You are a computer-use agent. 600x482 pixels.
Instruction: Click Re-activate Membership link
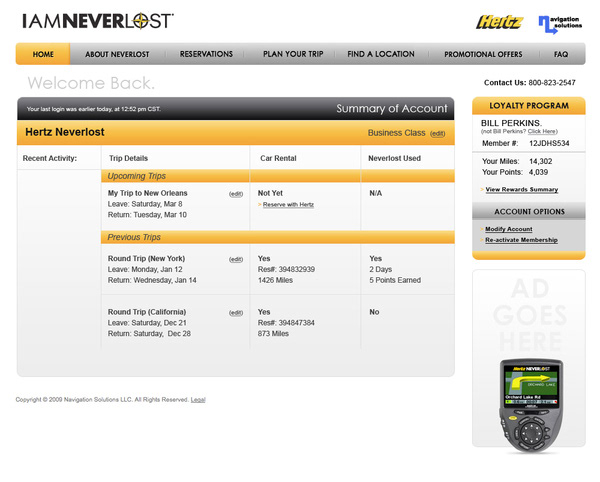pos(521,240)
